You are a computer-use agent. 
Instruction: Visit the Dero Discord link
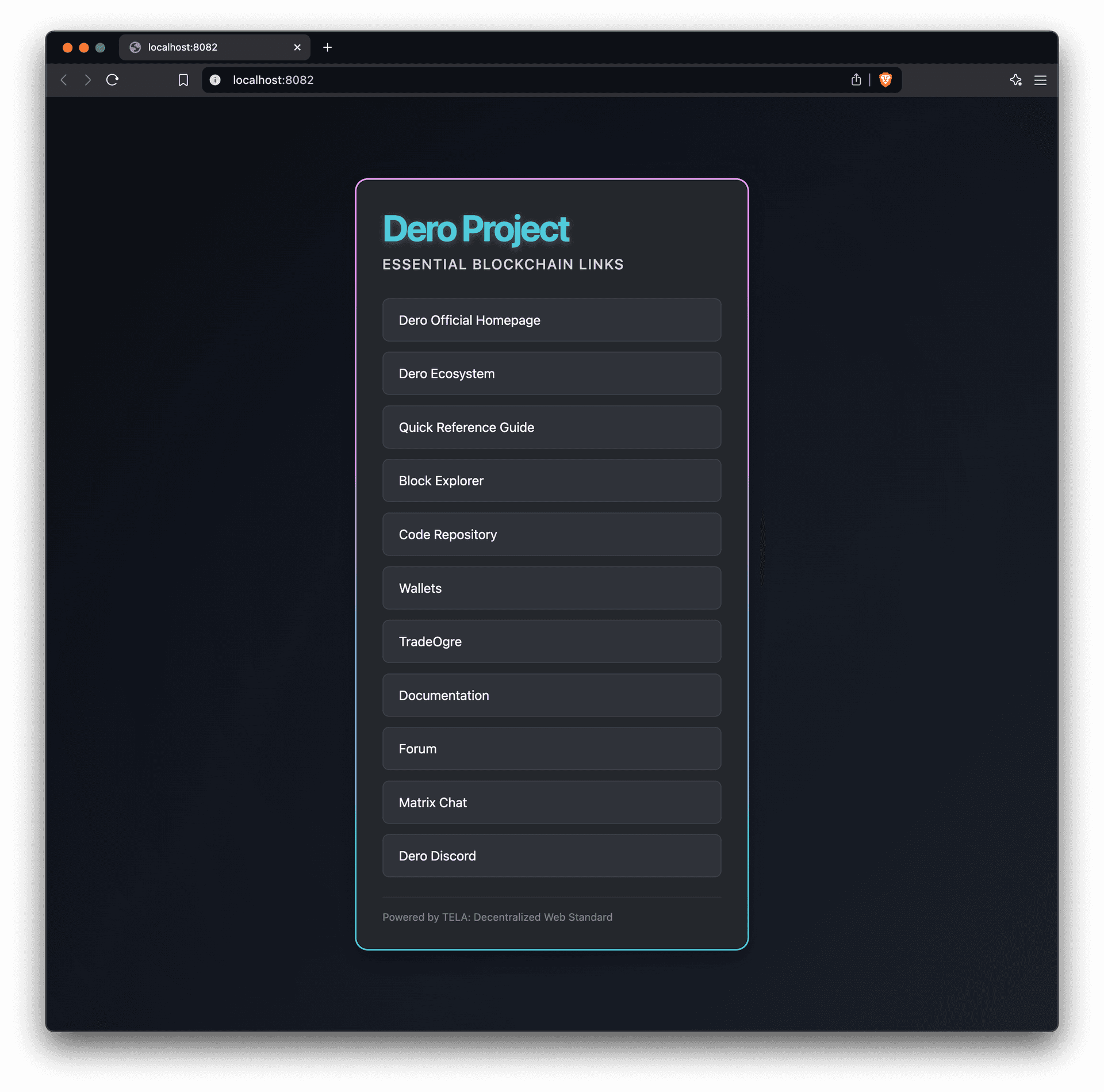[551, 856]
